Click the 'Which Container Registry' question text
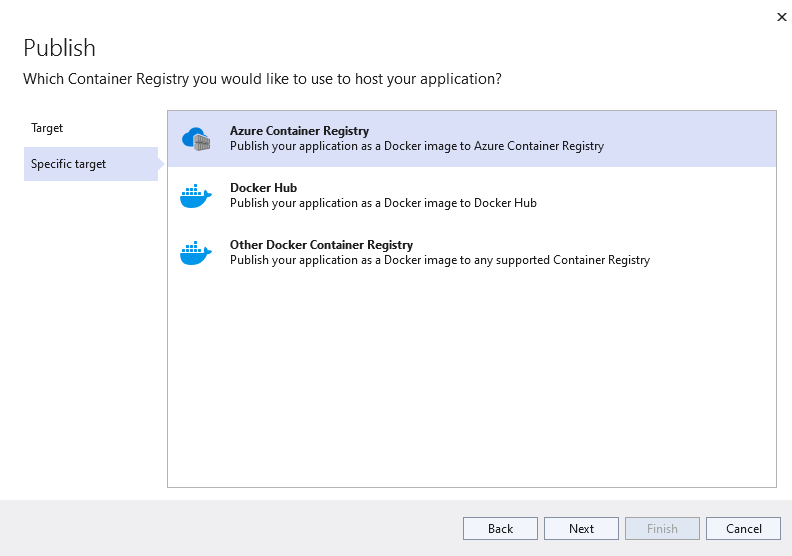 tap(262, 78)
